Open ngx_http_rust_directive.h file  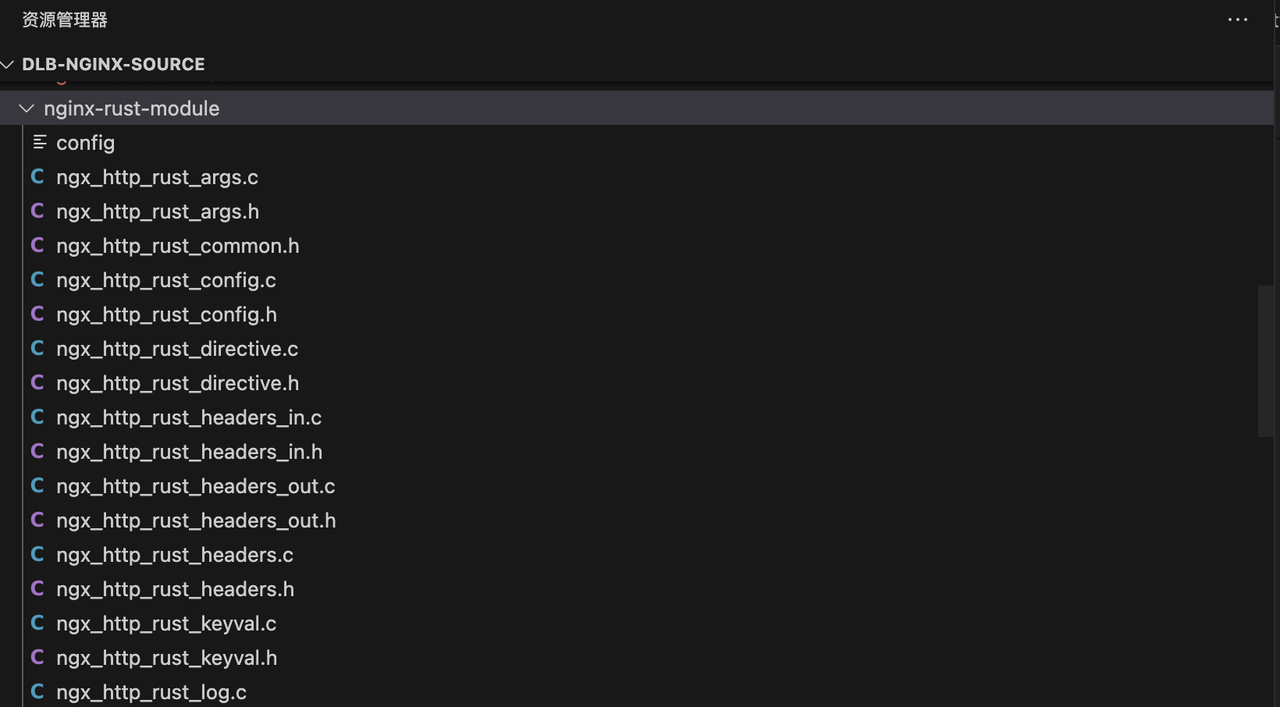click(178, 383)
